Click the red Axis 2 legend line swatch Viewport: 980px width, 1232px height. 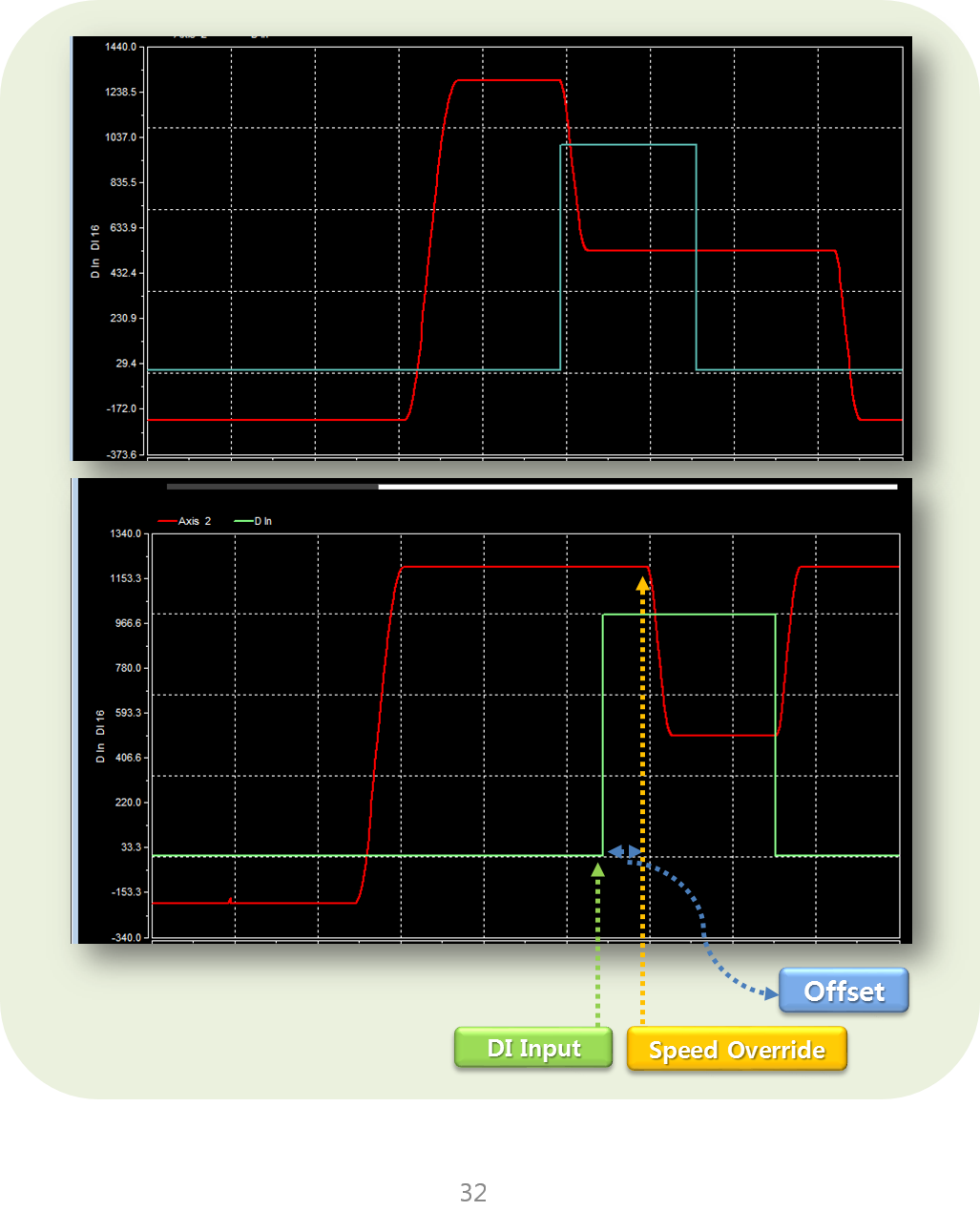(x=167, y=521)
